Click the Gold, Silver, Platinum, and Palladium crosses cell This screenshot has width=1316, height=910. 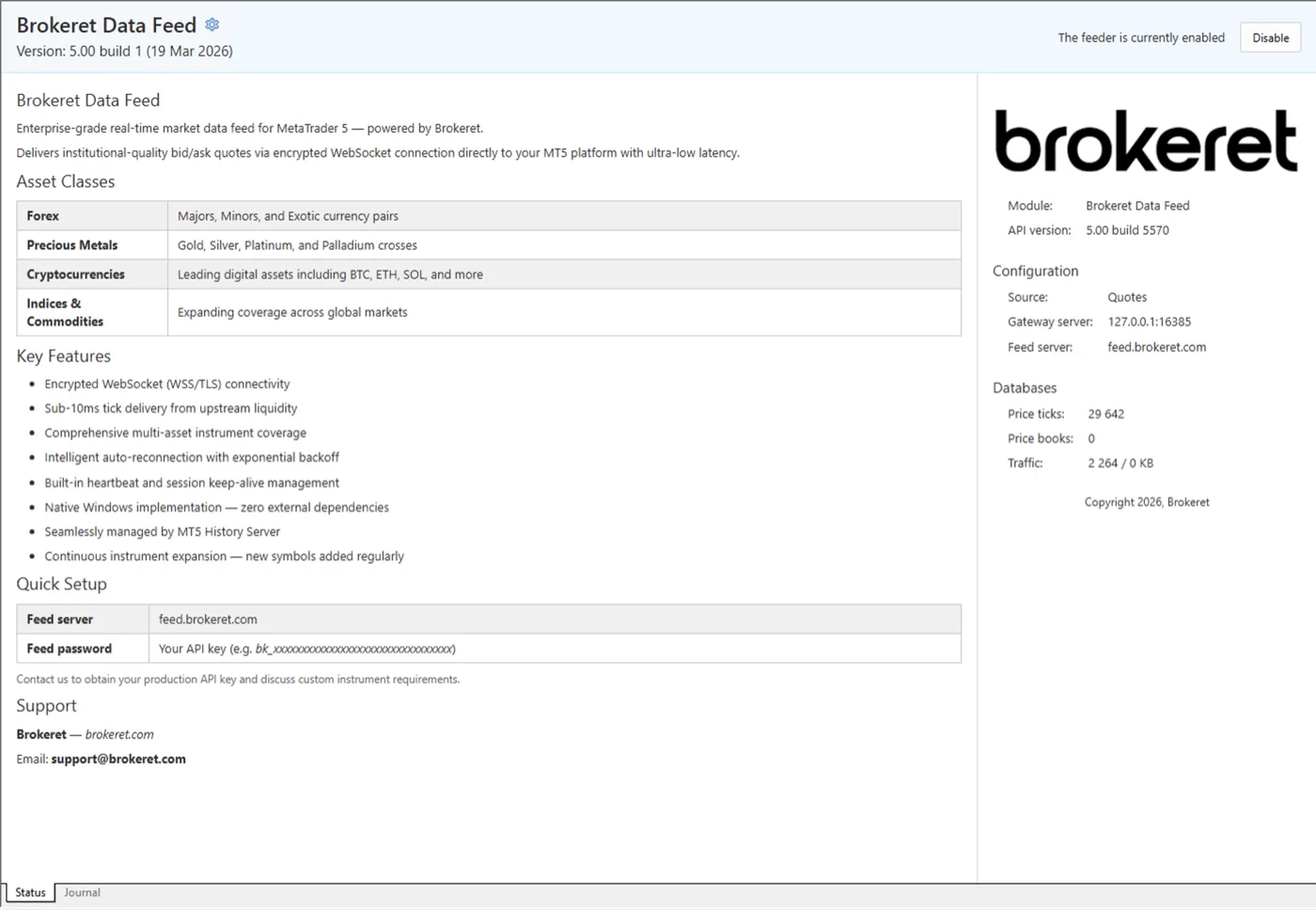[x=564, y=245]
